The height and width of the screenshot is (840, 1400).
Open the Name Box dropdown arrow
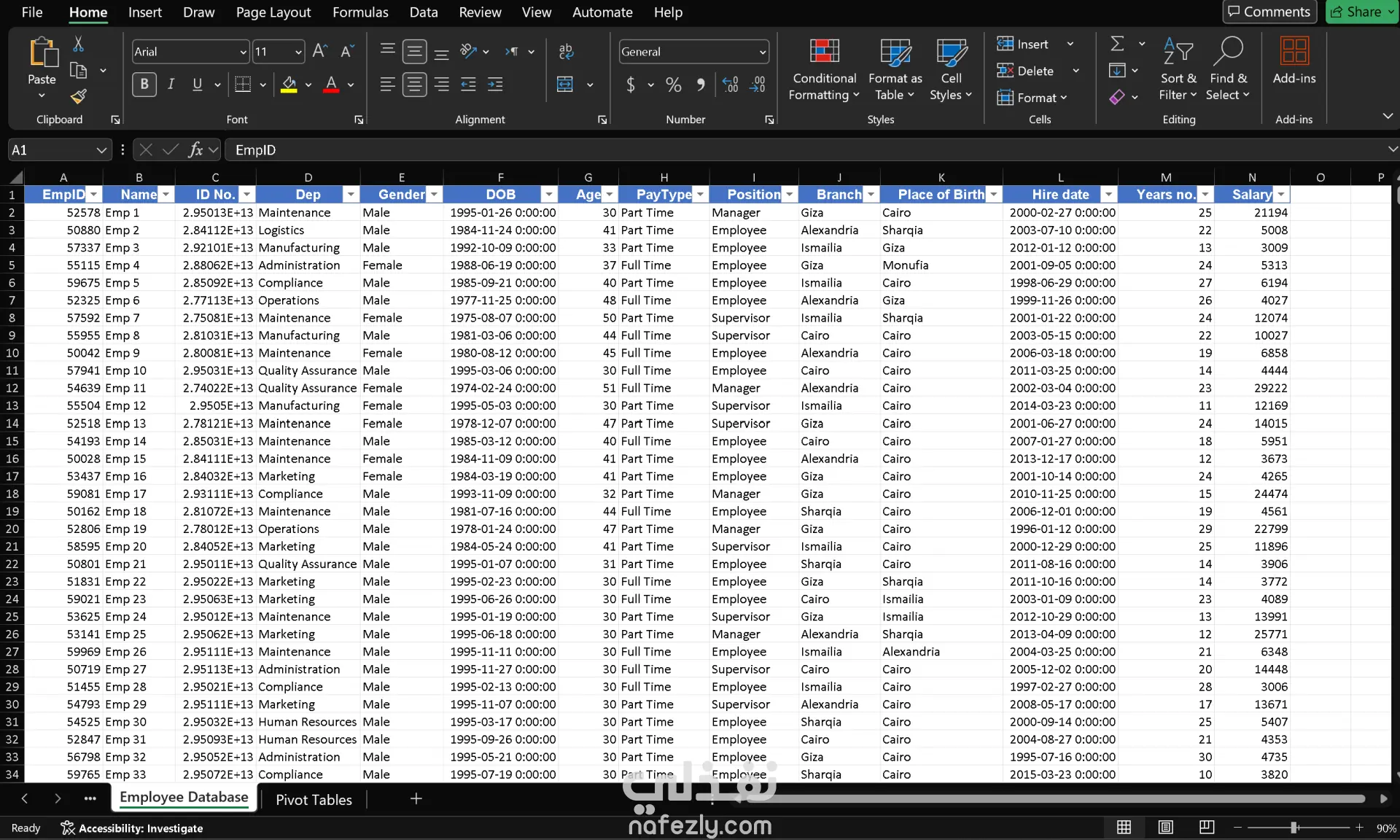coord(101,150)
